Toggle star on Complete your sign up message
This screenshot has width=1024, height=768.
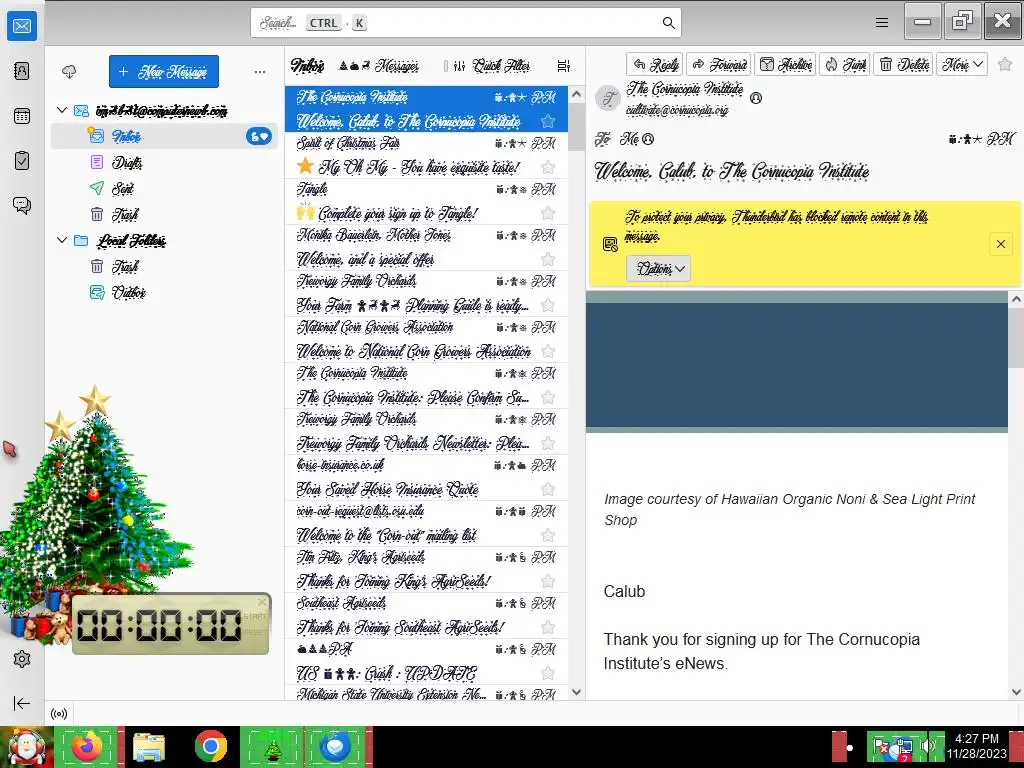tap(548, 214)
